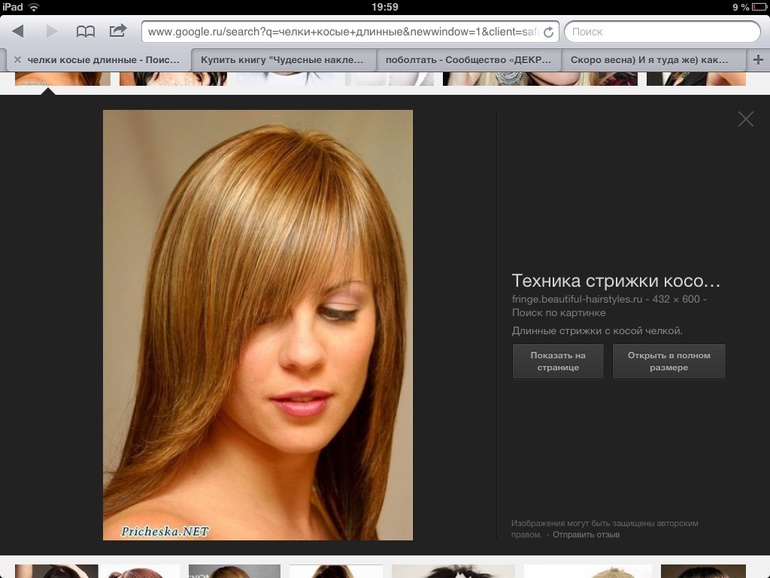Click the 'Отправить отзыв' link
The height and width of the screenshot is (578, 770).
click(x=587, y=535)
